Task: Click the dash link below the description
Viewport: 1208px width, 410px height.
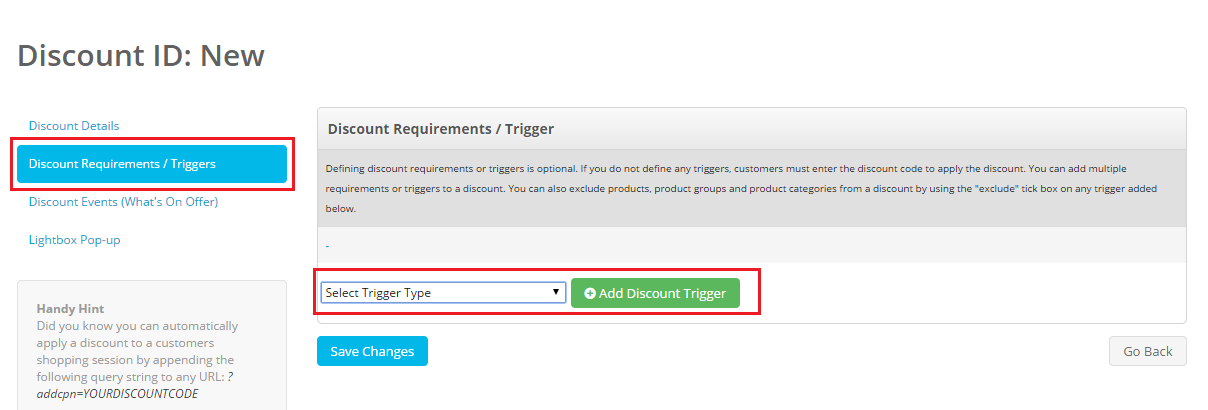Action: (x=327, y=245)
